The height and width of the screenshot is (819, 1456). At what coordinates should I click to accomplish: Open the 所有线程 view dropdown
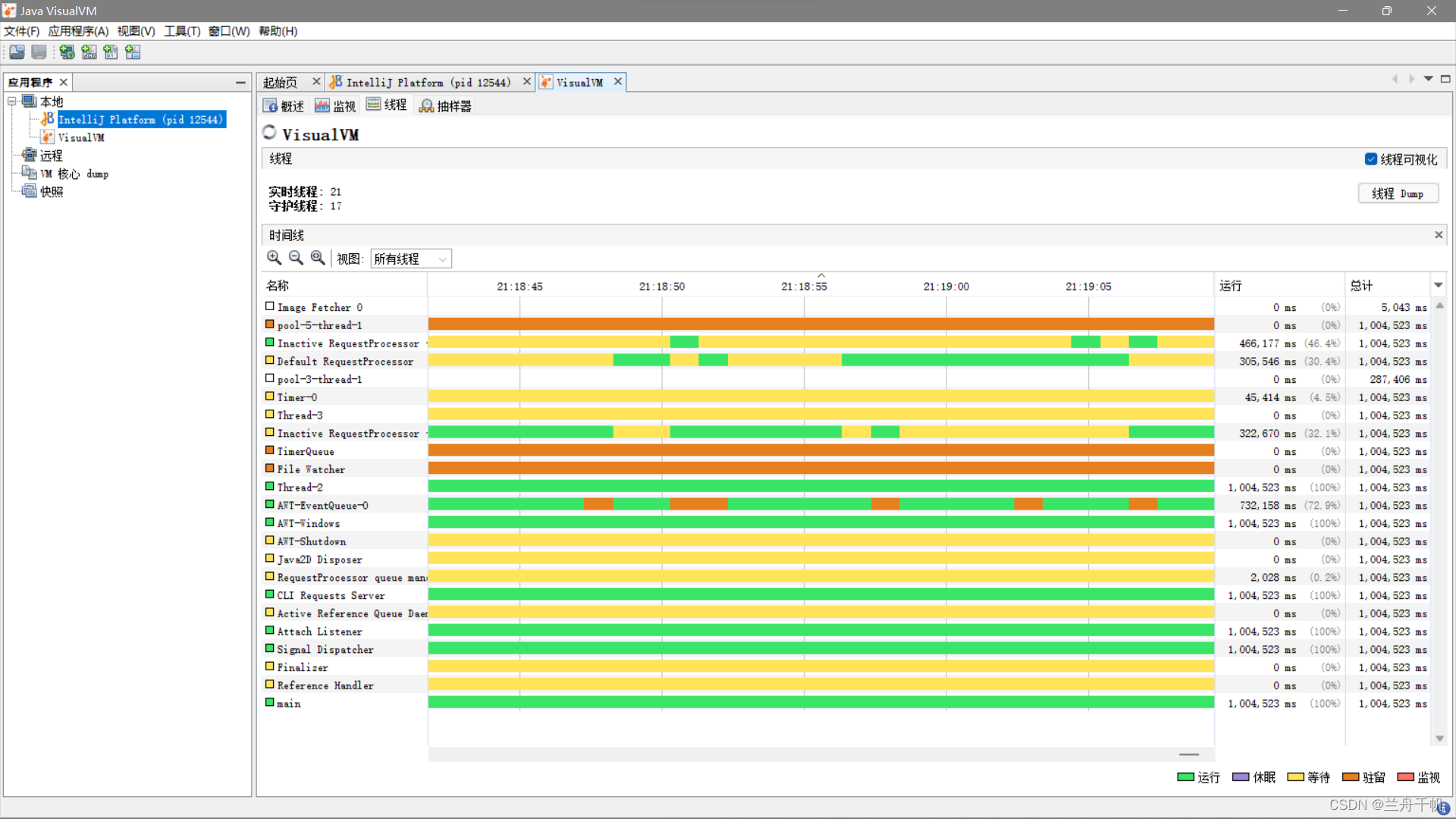pos(410,259)
